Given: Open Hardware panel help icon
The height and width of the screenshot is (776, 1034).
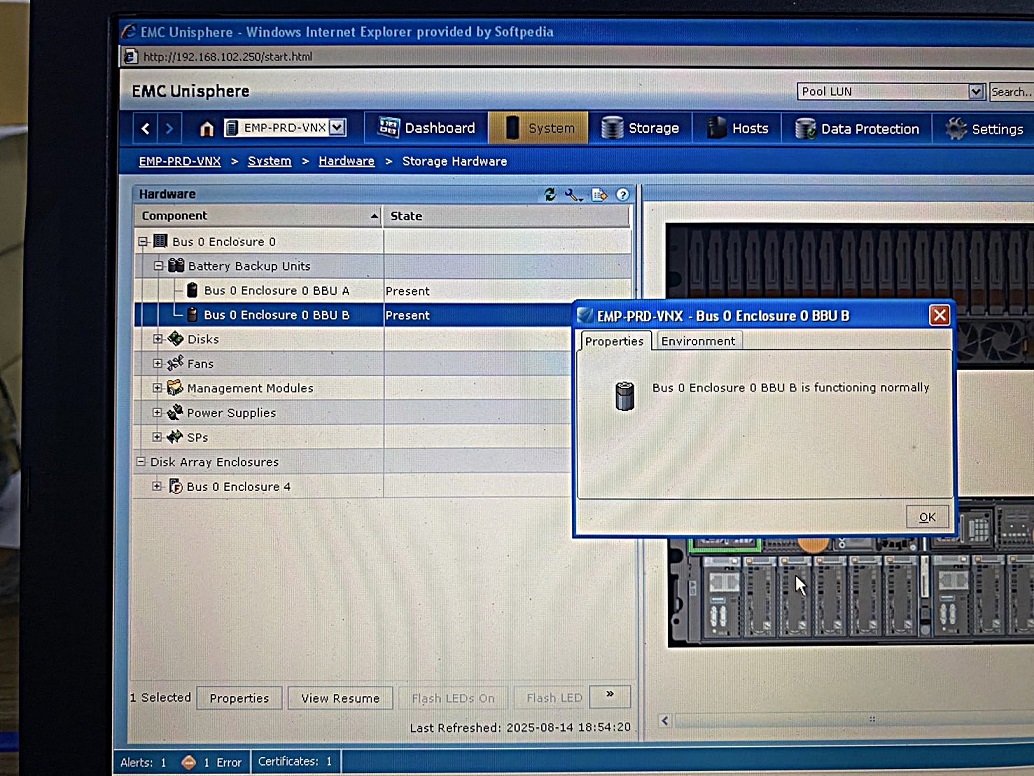Looking at the screenshot, I should coord(622,194).
